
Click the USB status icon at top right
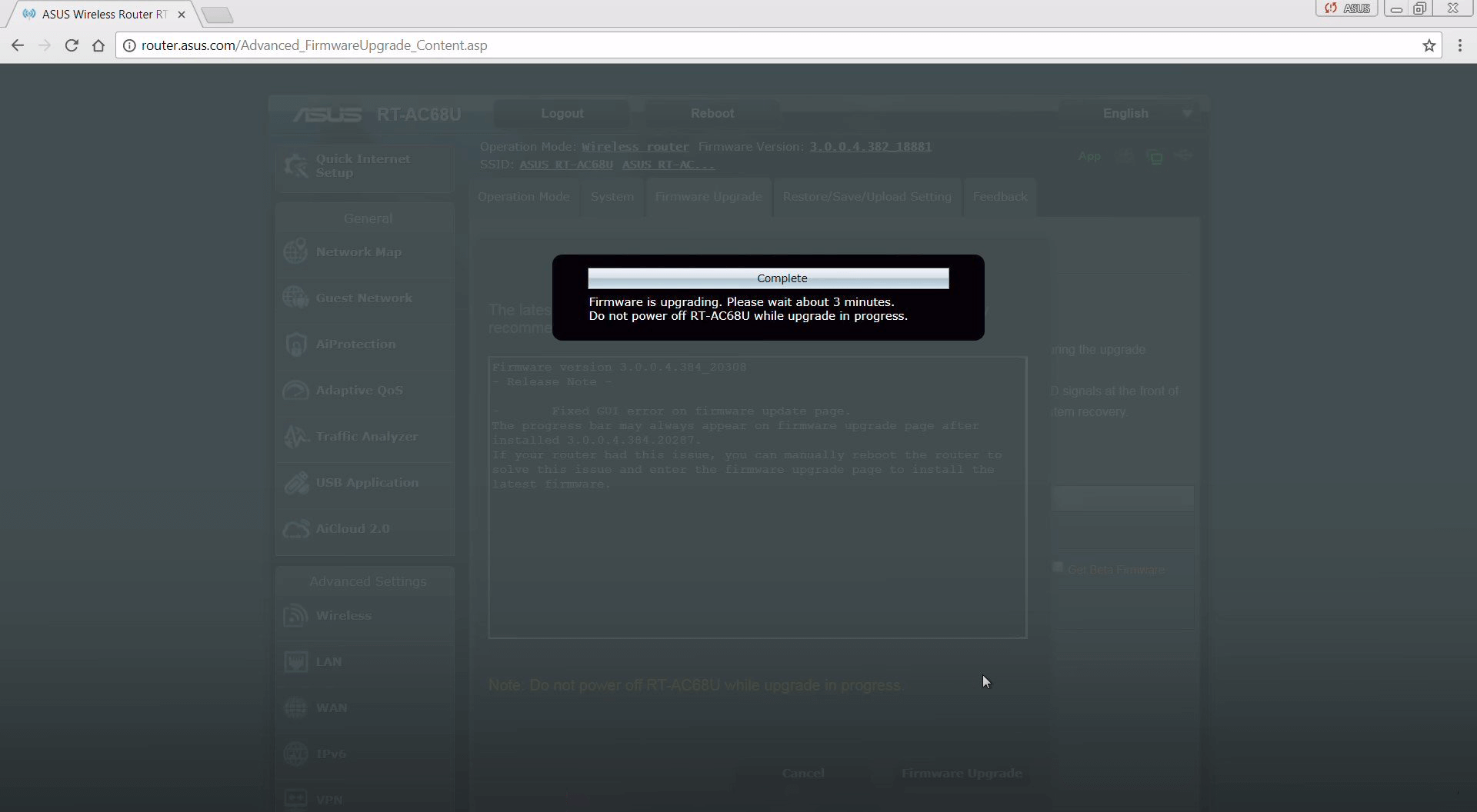pos(1183,155)
